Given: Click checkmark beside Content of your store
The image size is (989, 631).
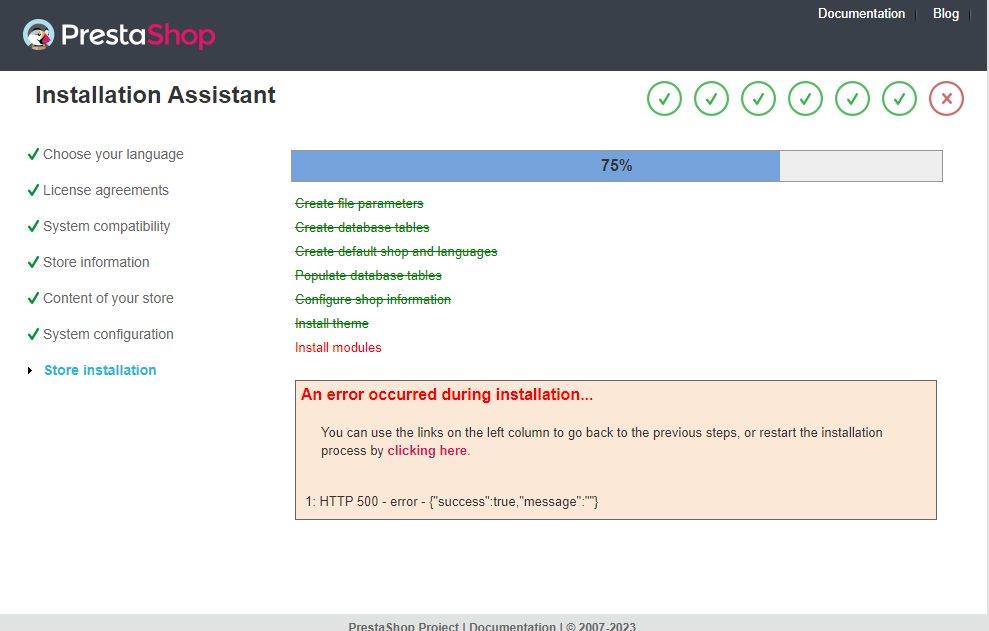Looking at the screenshot, I should 33,298.
